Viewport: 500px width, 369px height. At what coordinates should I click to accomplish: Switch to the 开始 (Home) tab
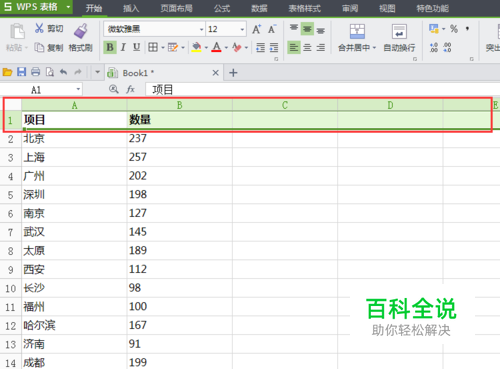[94, 8]
